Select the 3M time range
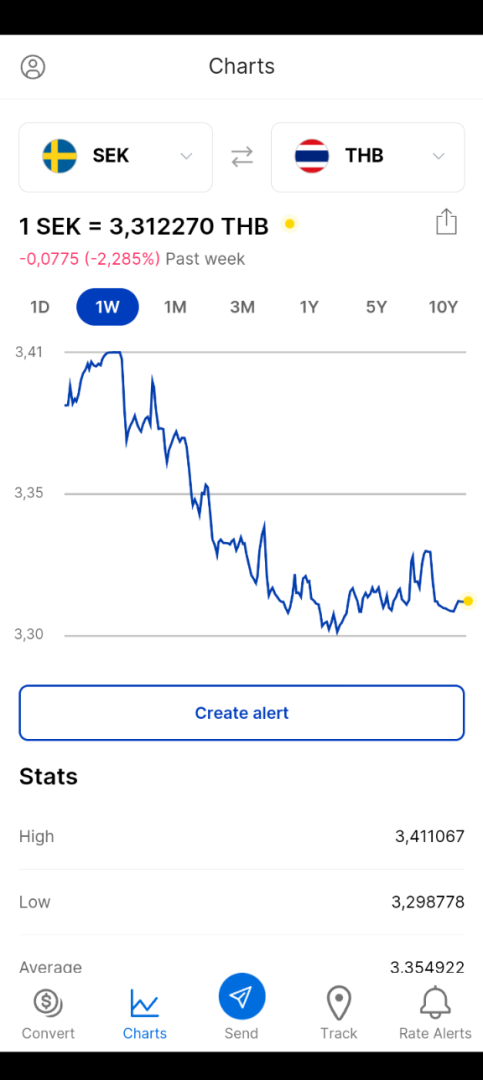Screen dimensions: 483x1080 (243, 307)
